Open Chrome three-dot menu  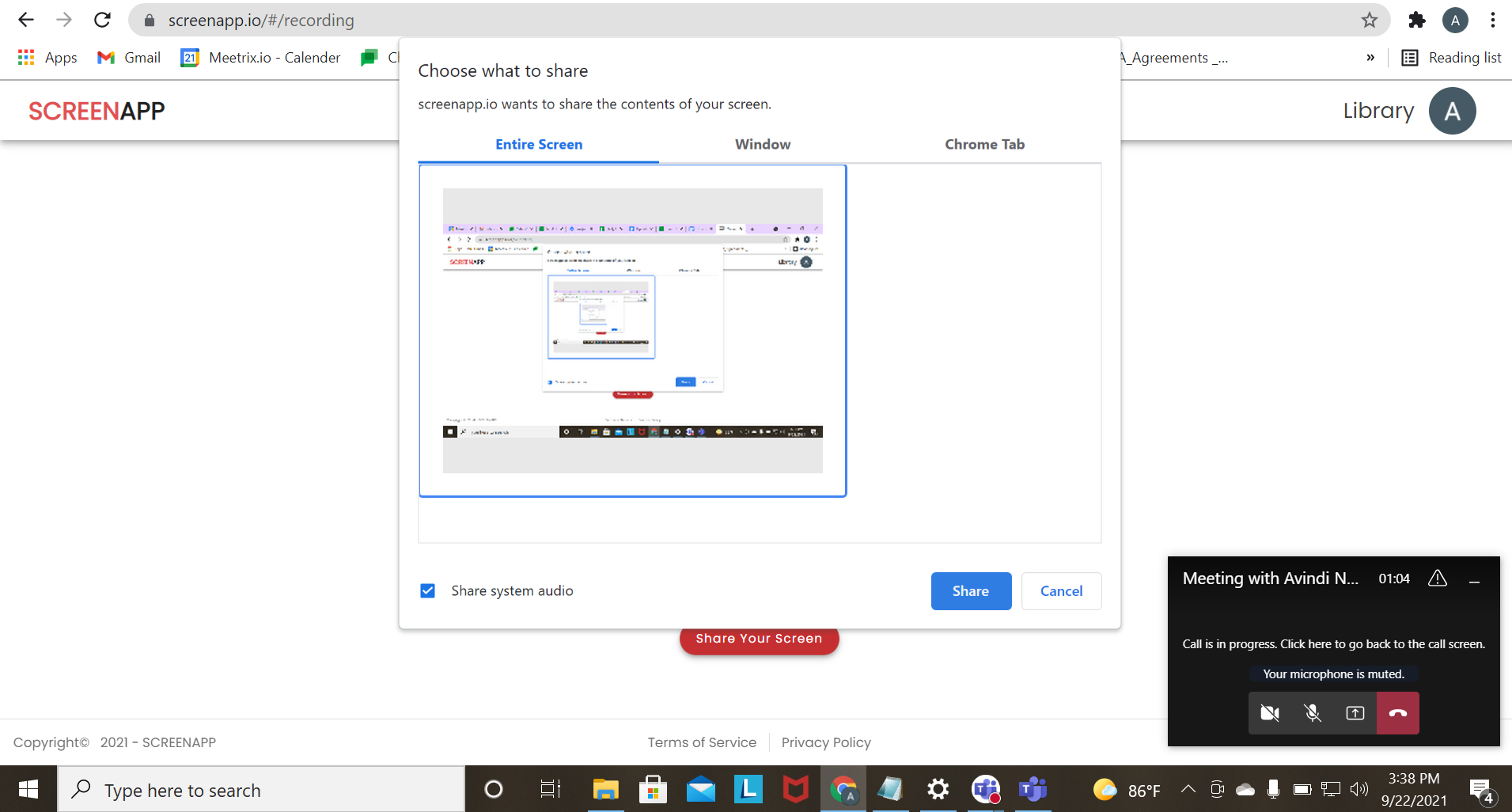[x=1492, y=21]
